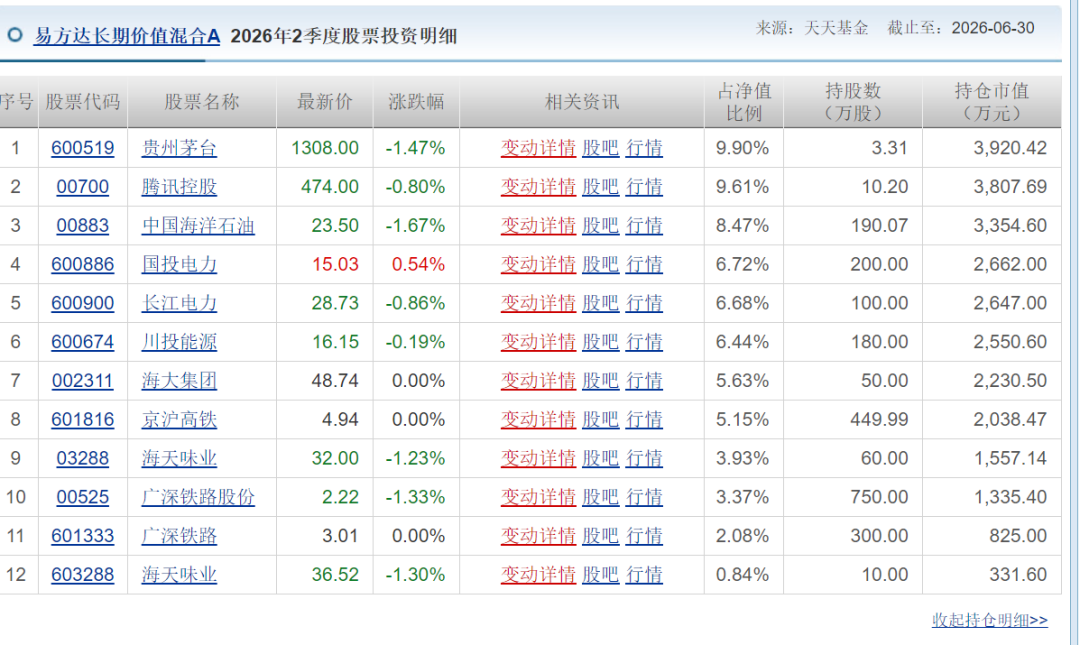This screenshot has width=1080, height=645.
Task: Open stock code 600519 link
Action: pos(83,148)
